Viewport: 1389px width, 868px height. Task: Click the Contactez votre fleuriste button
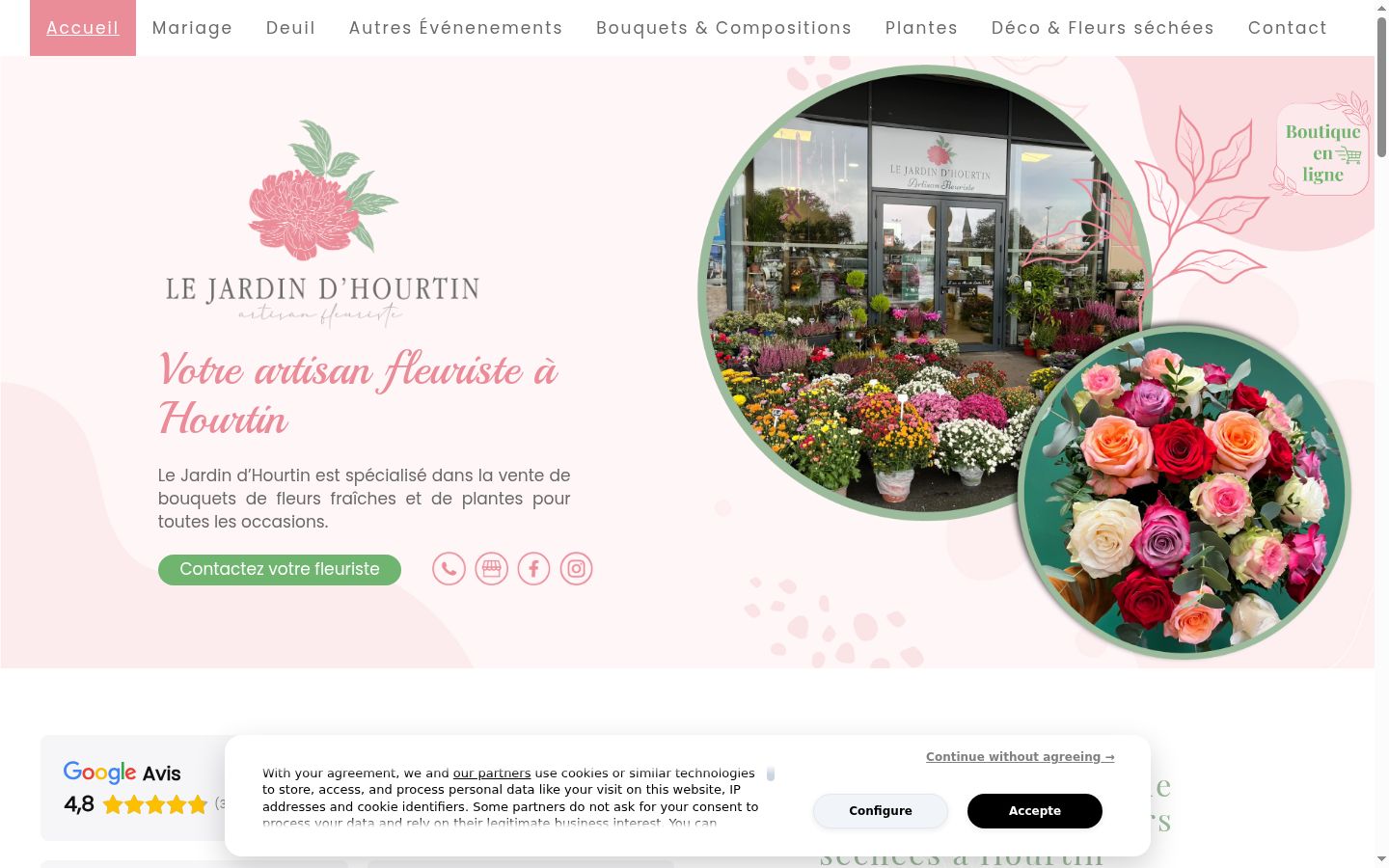[280, 570]
